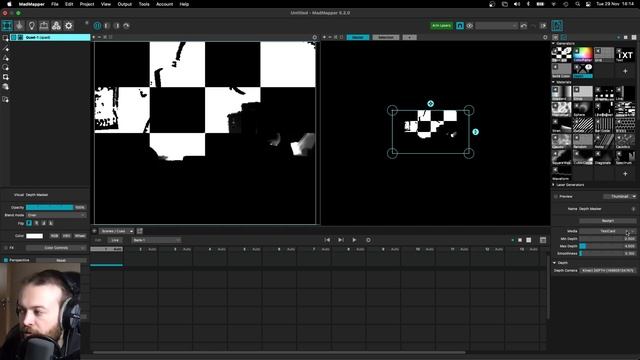
Task: Click the HSV color mode button
Action: coord(67,236)
